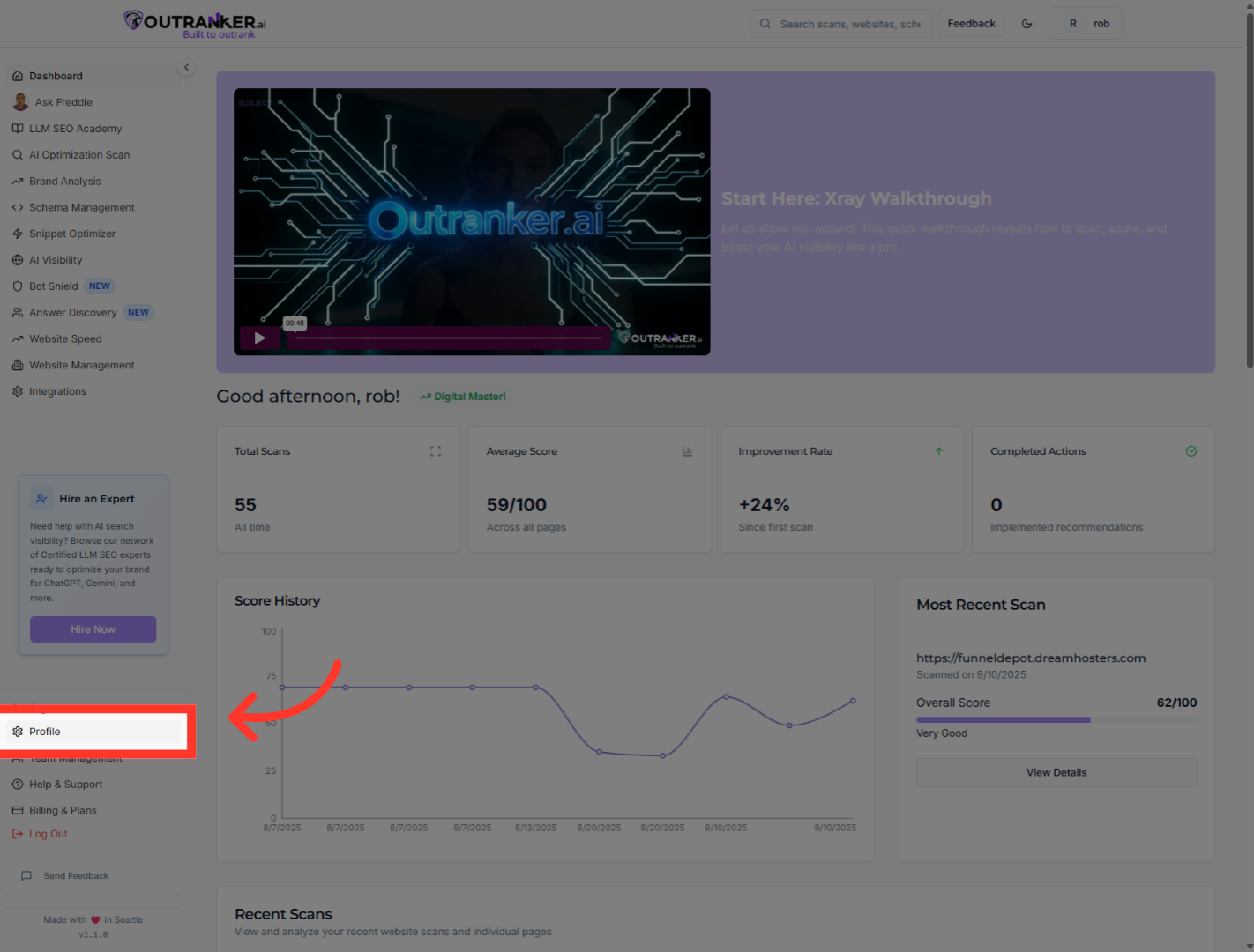Open the rob user account menu

coord(1086,24)
